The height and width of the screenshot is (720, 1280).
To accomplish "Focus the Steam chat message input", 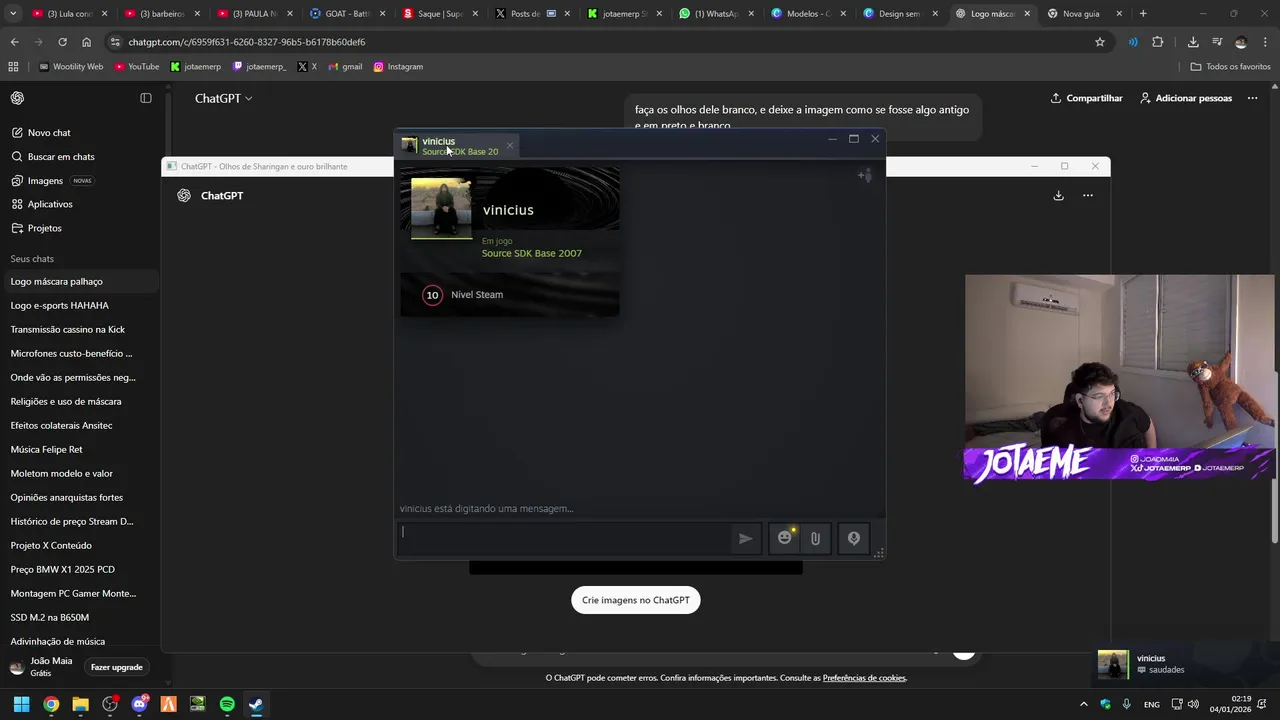I will point(565,538).
